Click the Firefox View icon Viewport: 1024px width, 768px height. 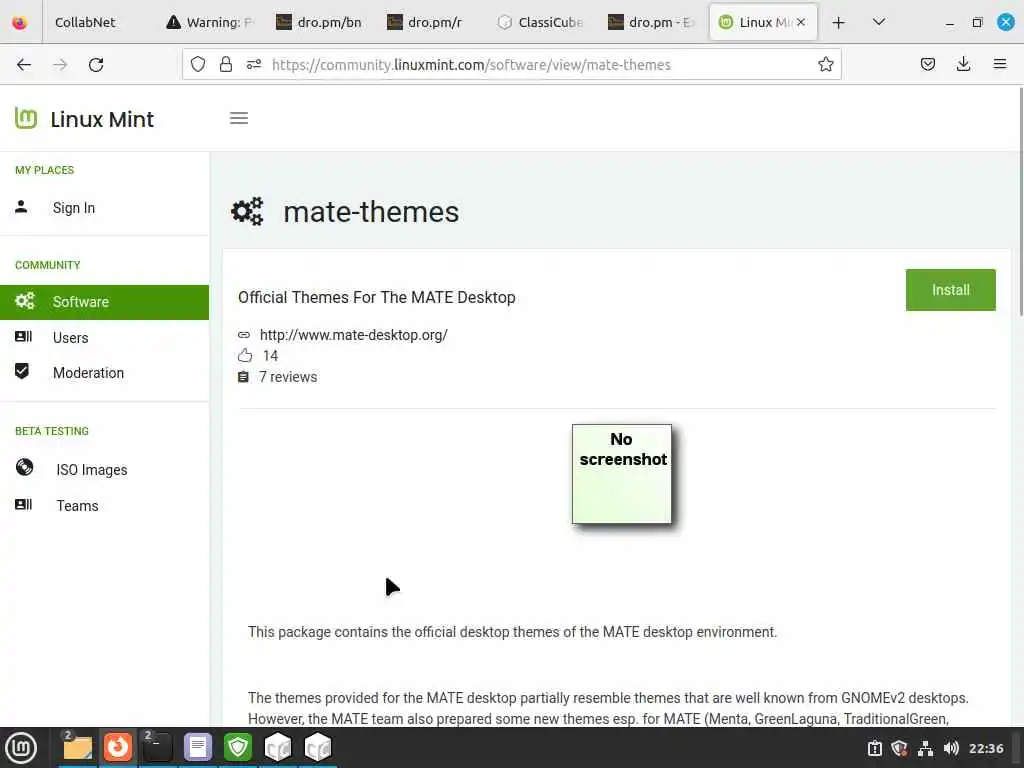[x=20, y=22]
